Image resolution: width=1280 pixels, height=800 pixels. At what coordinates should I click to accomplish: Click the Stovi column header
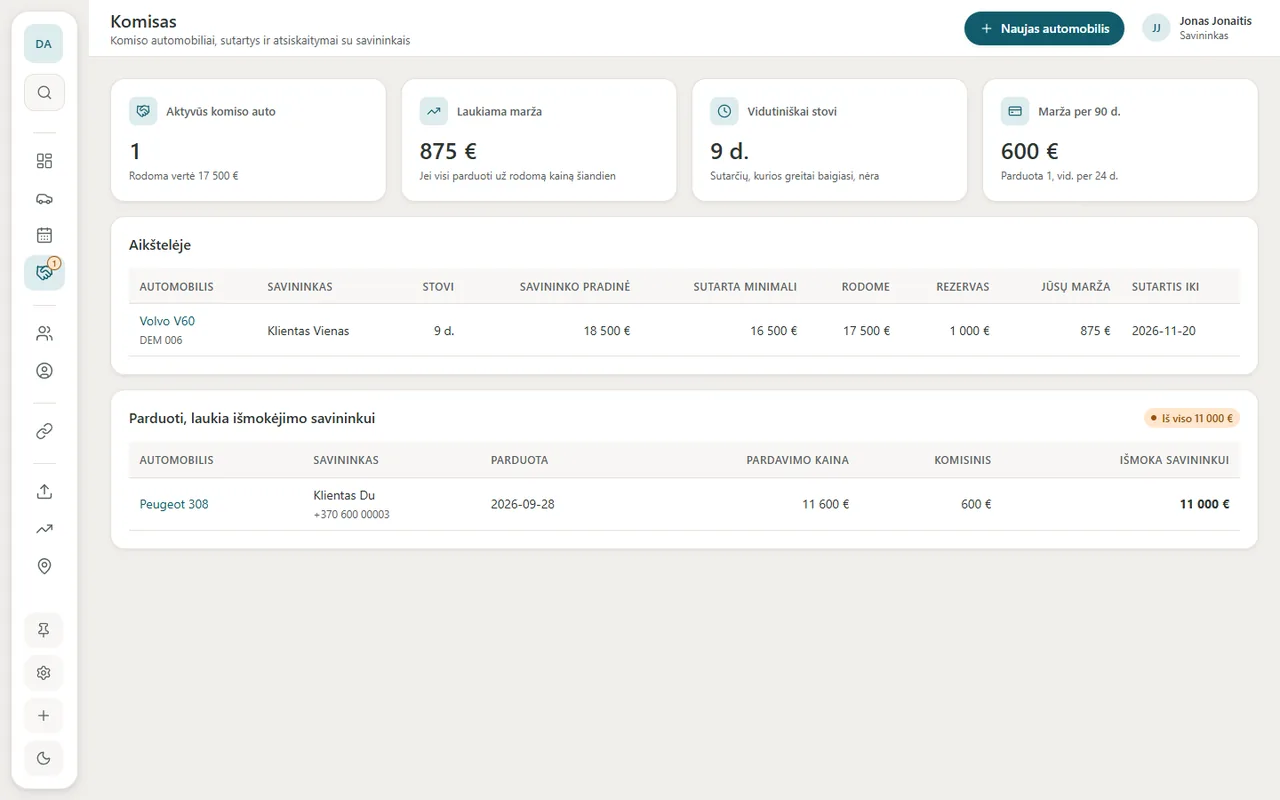click(x=438, y=287)
